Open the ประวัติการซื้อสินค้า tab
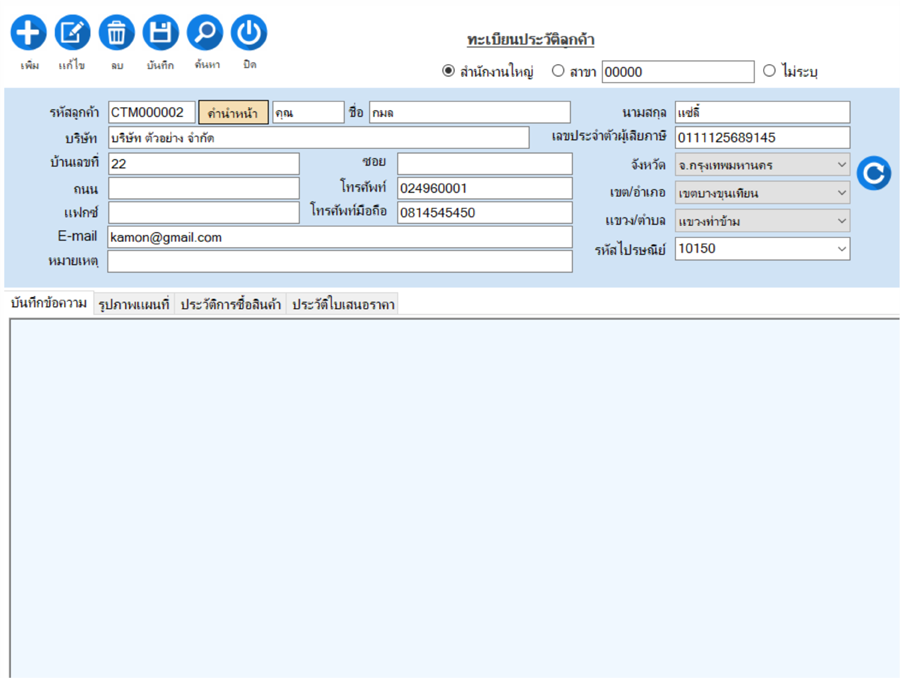 [230, 305]
